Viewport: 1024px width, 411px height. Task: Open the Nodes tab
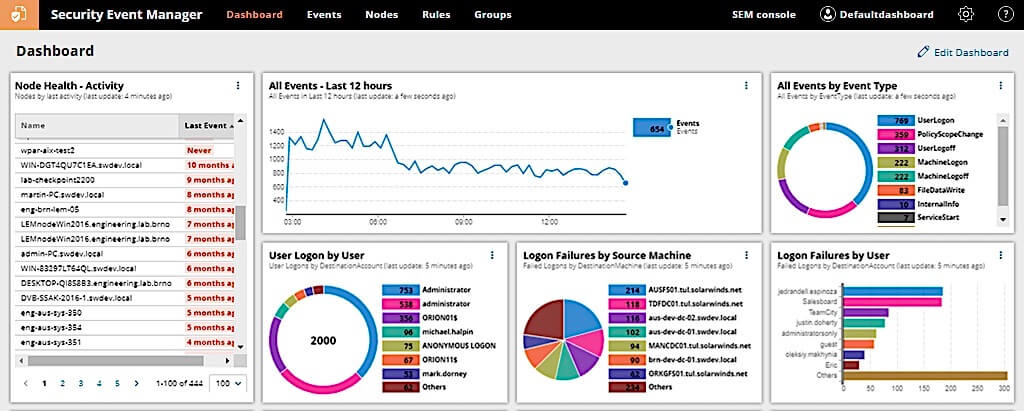pos(381,14)
